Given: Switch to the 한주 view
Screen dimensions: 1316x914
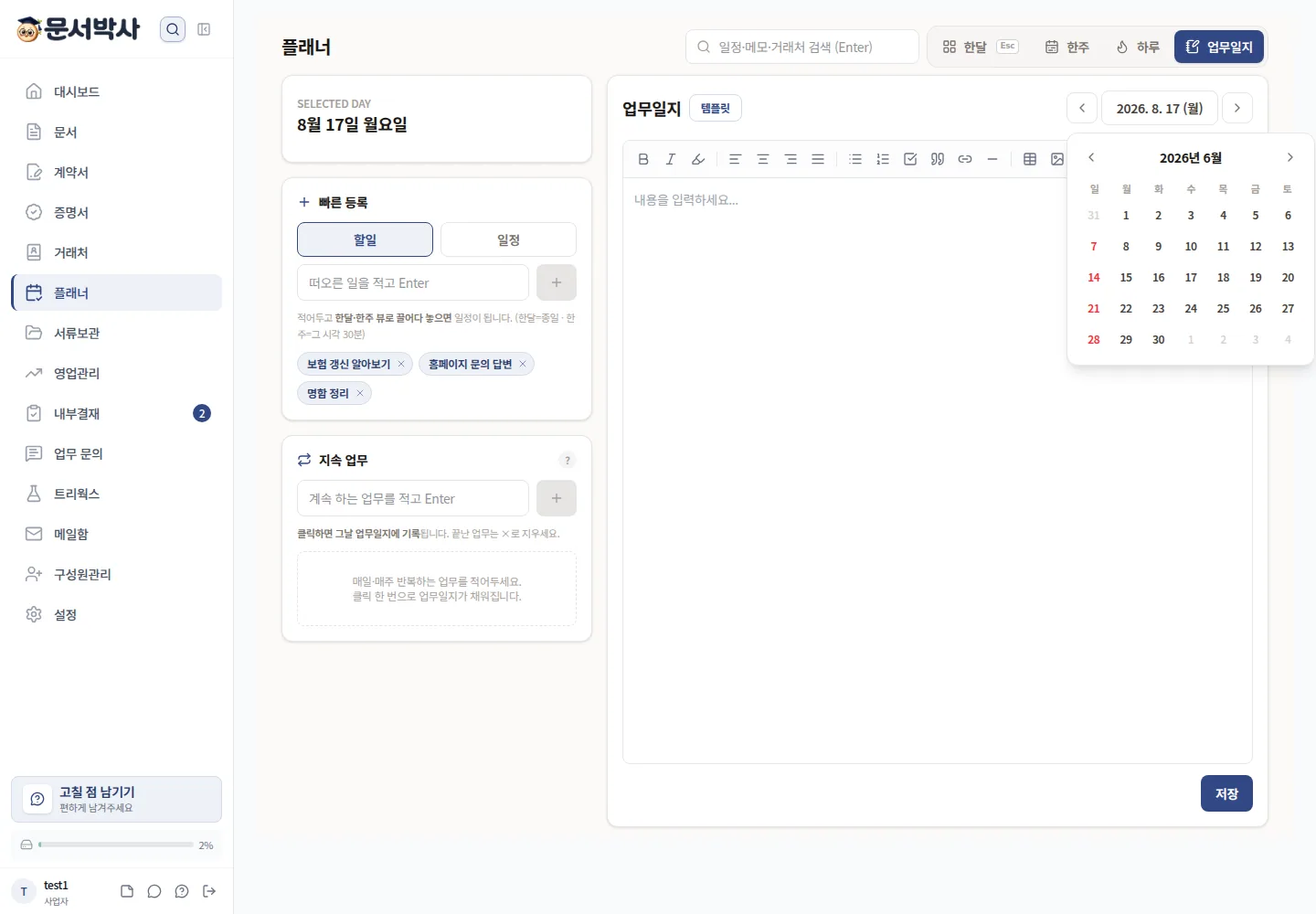Looking at the screenshot, I should [x=1067, y=47].
